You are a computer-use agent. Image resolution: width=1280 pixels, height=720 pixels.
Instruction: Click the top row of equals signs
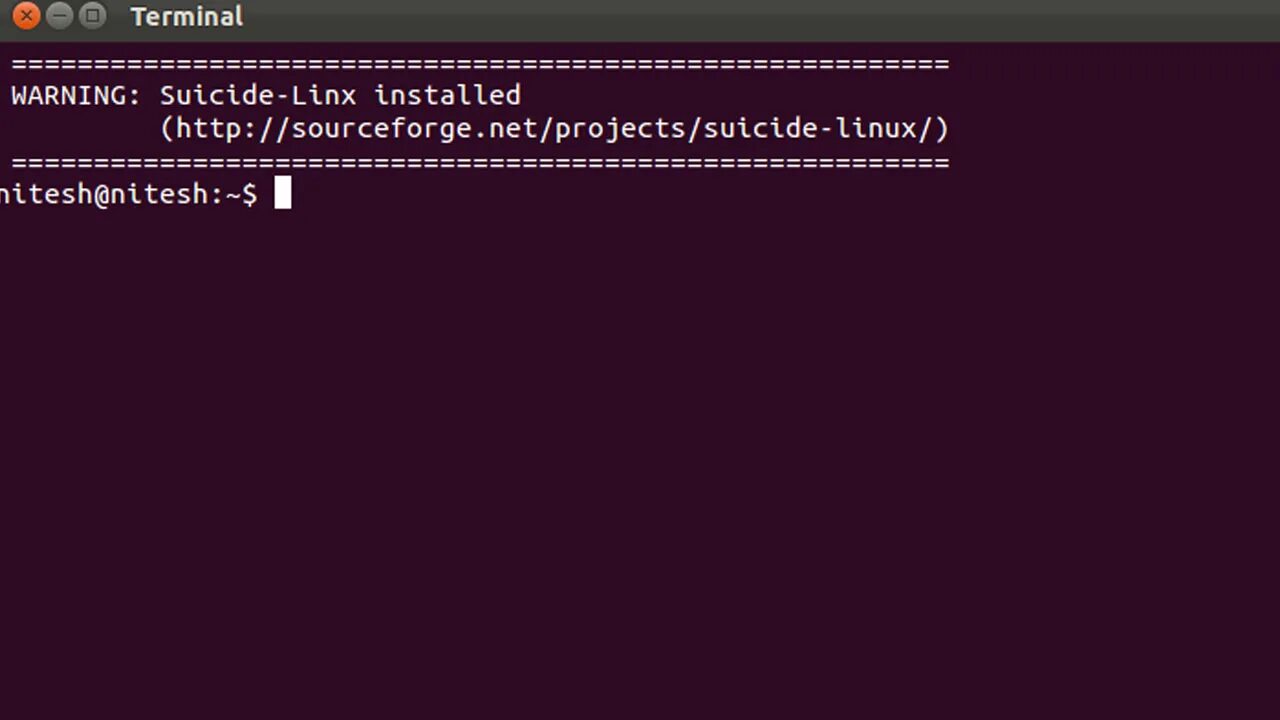click(480, 65)
